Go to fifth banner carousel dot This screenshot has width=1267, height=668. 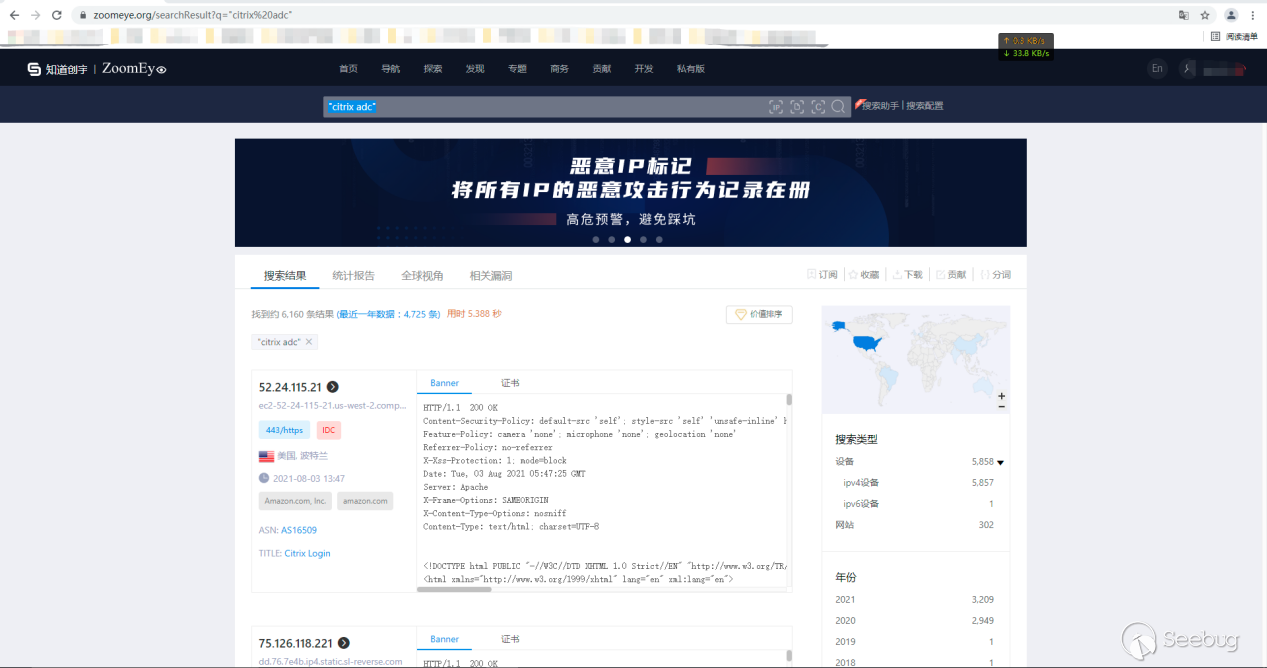pos(659,240)
